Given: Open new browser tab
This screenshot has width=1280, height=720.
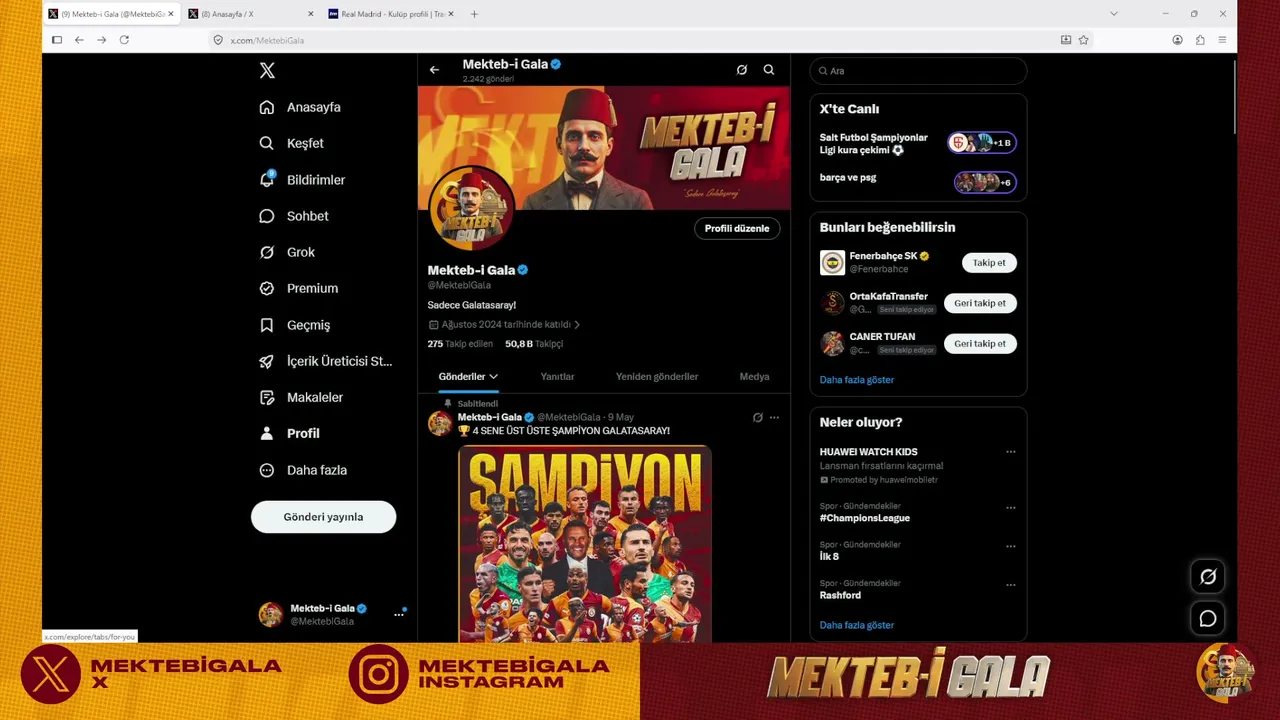Looking at the screenshot, I should [474, 14].
